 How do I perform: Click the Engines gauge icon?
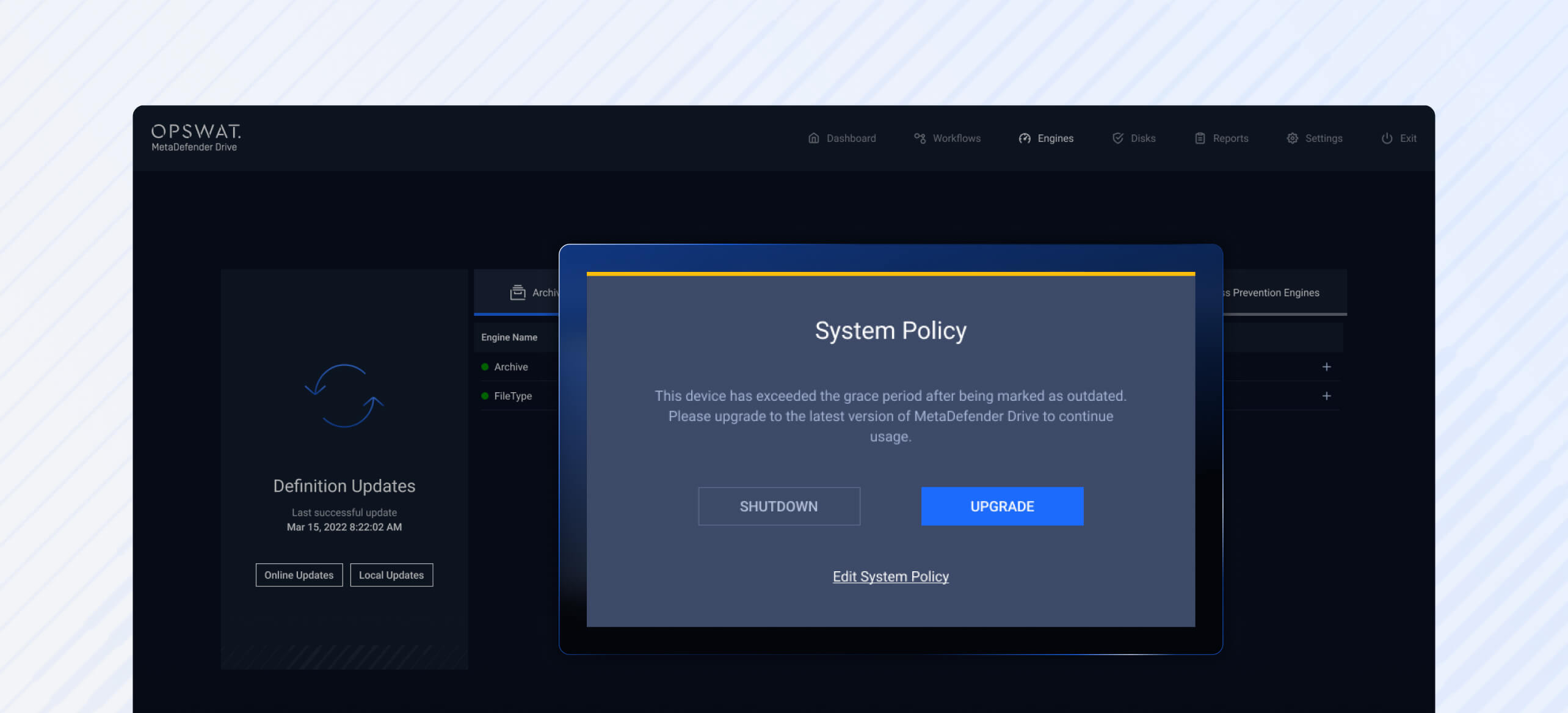point(1024,138)
